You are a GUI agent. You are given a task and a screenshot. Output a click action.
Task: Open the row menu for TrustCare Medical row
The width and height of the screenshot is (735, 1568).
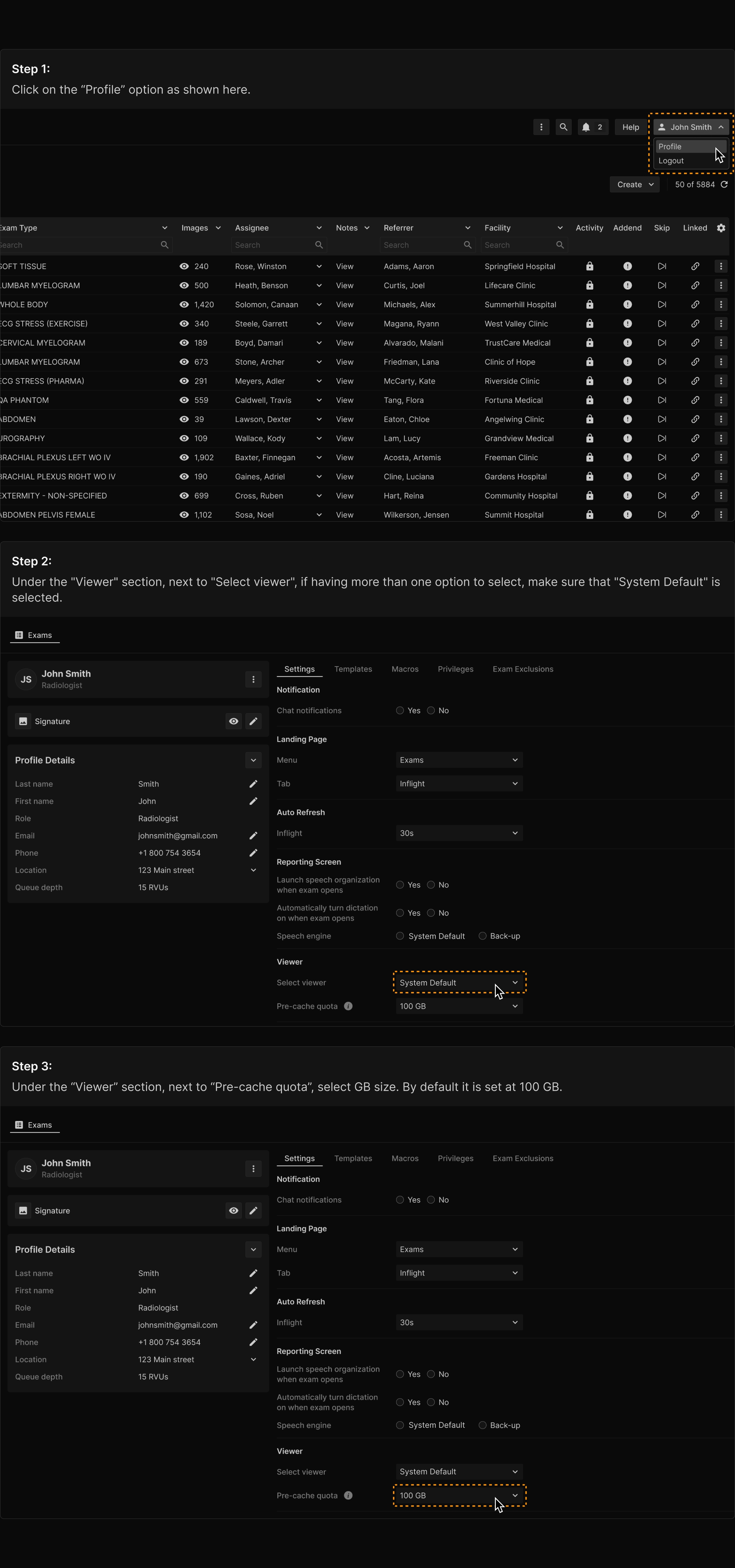coord(721,343)
